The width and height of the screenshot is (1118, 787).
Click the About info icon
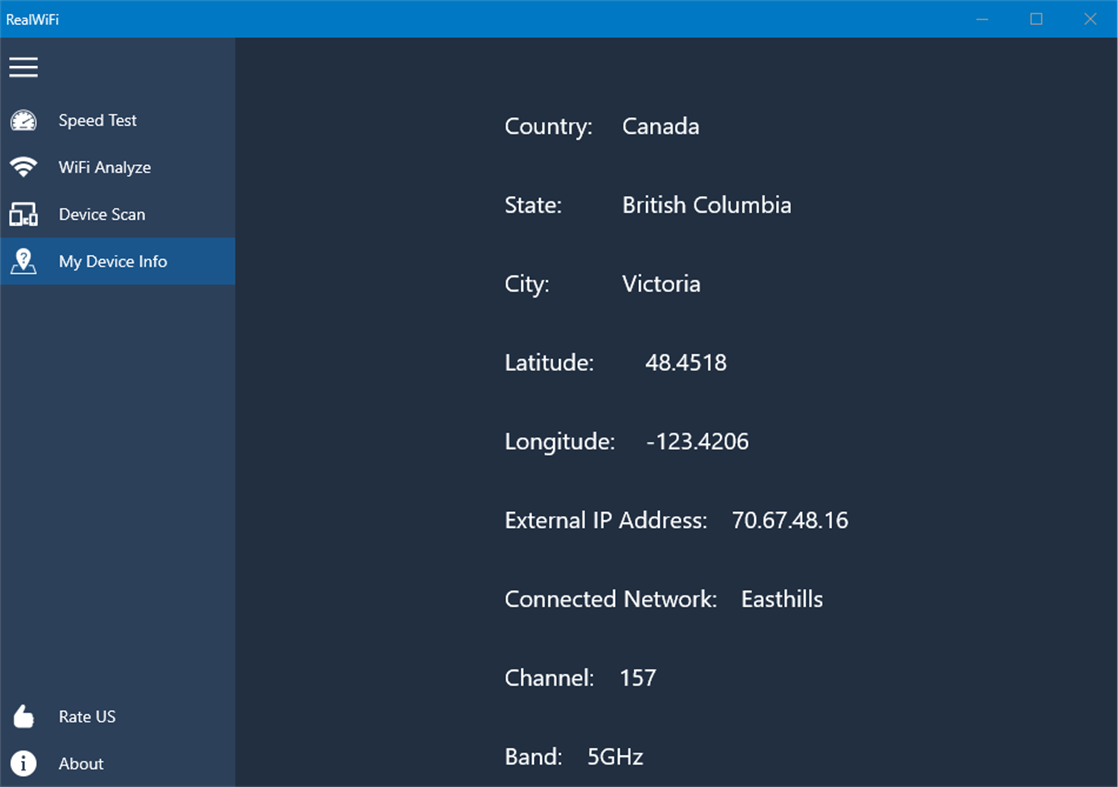pos(23,763)
